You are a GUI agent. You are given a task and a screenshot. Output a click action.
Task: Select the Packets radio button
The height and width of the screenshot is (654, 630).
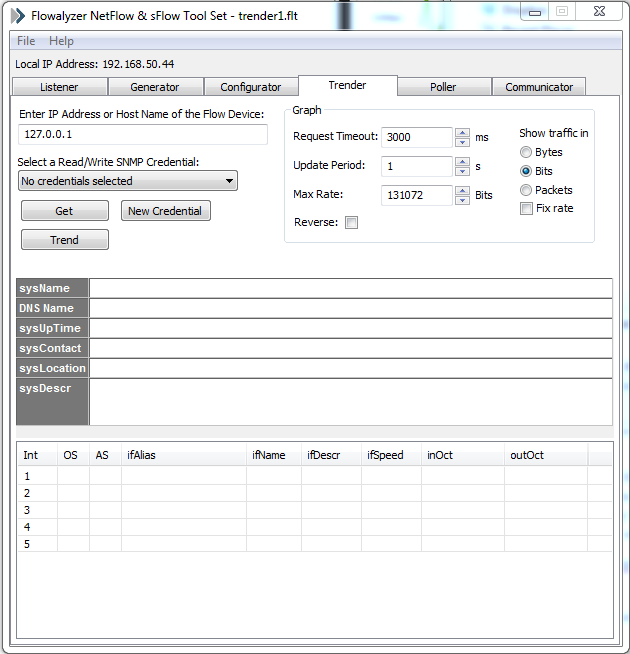point(526,190)
